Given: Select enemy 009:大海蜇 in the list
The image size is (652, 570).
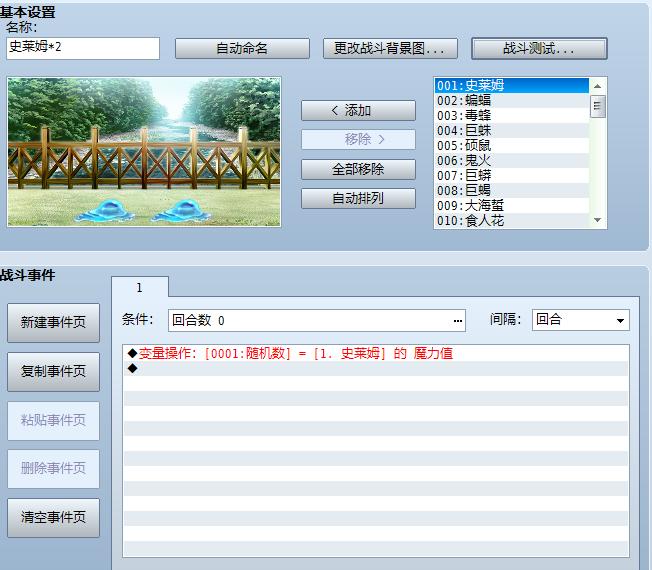Looking at the screenshot, I should click(512, 205).
